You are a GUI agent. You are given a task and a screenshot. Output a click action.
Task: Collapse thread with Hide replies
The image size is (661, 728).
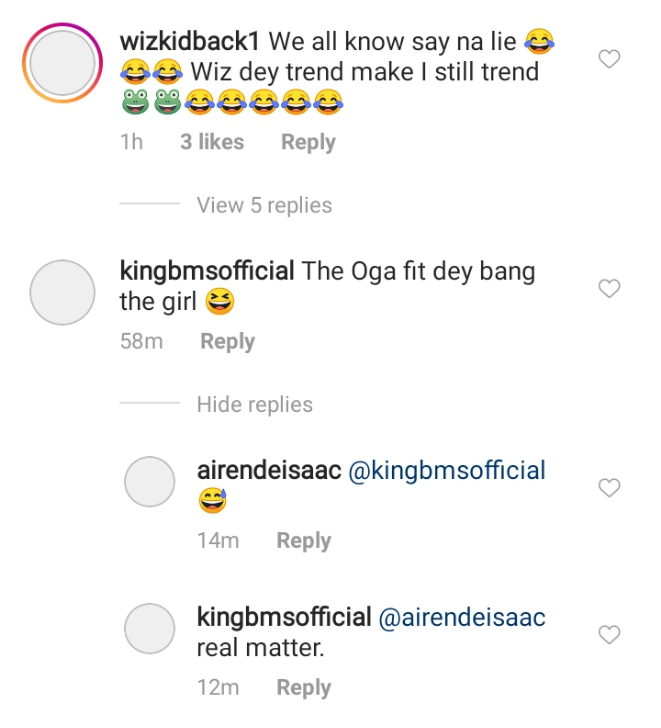pyautogui.click(x=254, y=404)
